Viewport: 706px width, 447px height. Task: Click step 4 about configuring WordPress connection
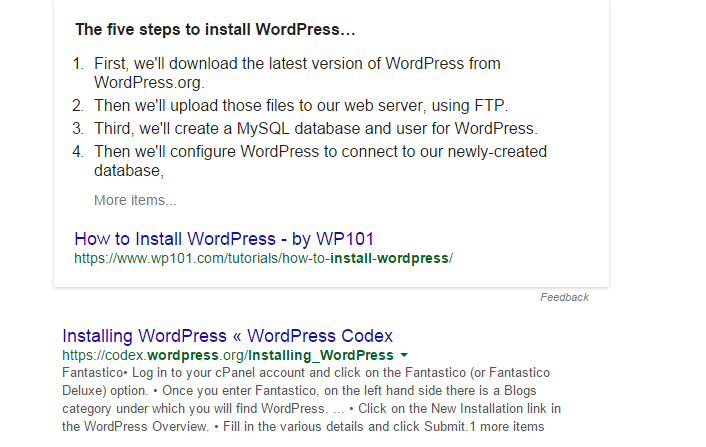click(x=320, y=161)
